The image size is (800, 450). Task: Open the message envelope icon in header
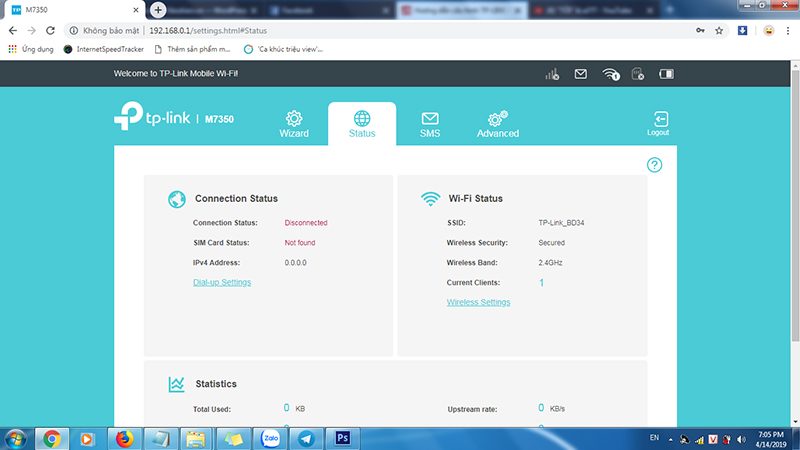[581, 74]
